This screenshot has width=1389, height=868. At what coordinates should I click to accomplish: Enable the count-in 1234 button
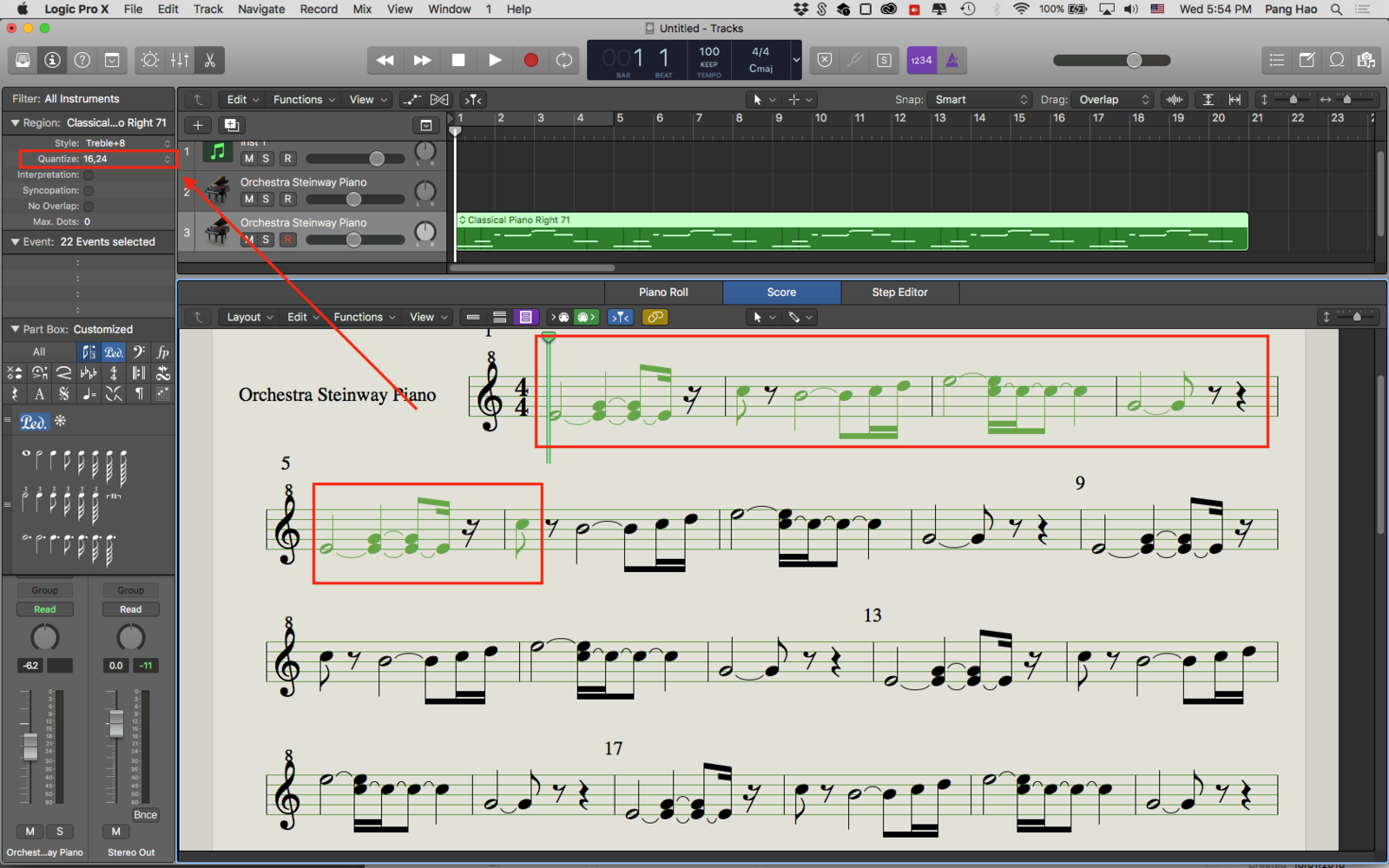[921, 60]
